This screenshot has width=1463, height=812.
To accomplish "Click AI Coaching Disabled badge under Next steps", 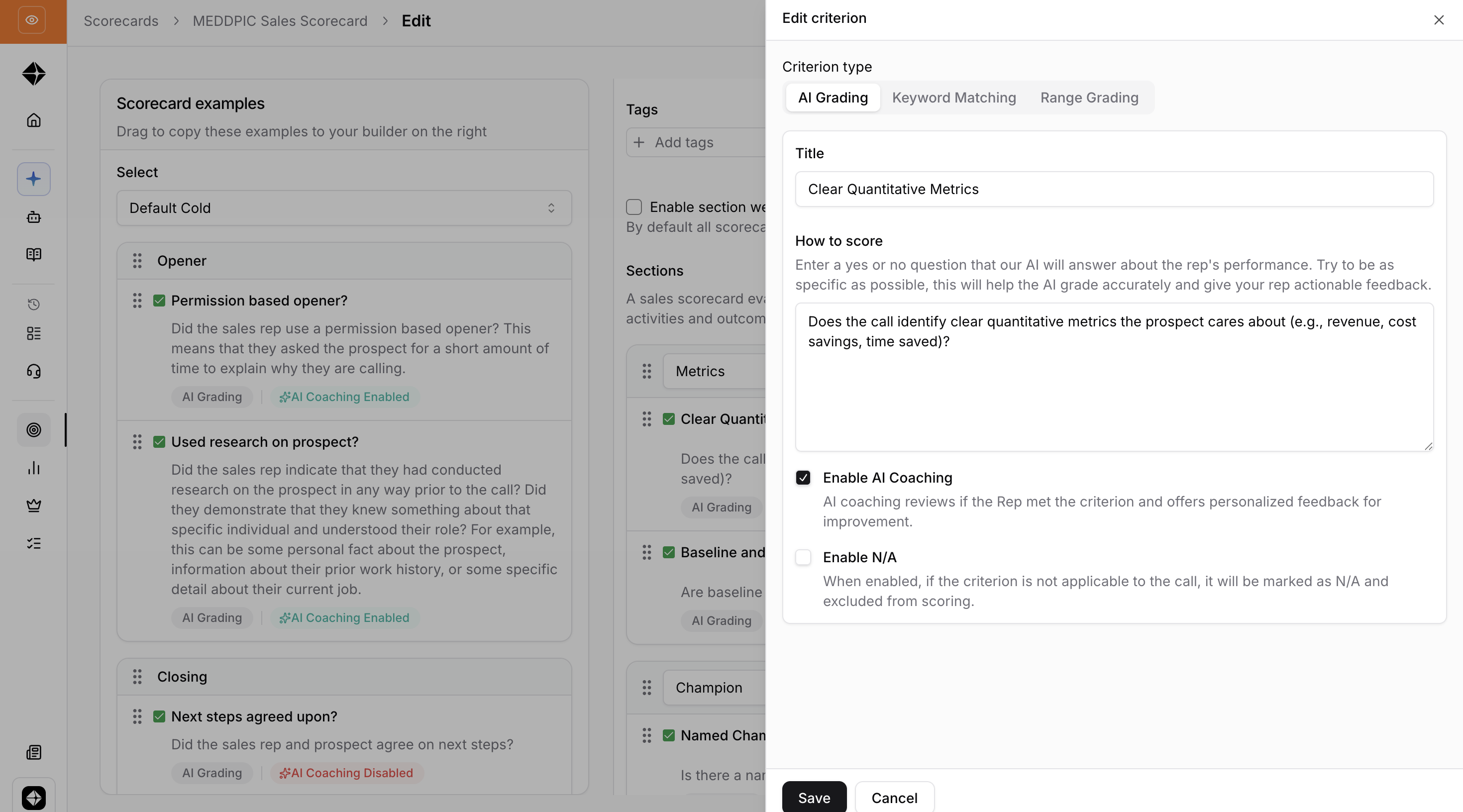I will pos(346,773).
